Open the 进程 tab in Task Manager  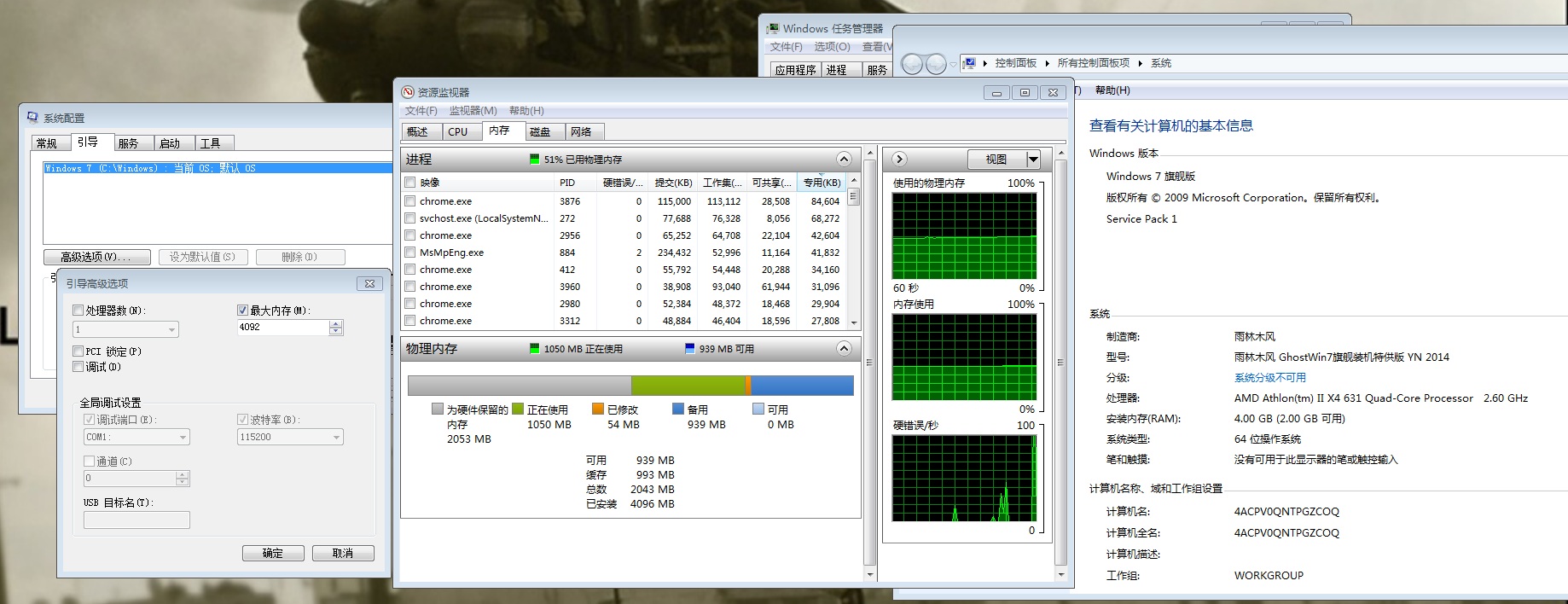(x=840, y=70)
